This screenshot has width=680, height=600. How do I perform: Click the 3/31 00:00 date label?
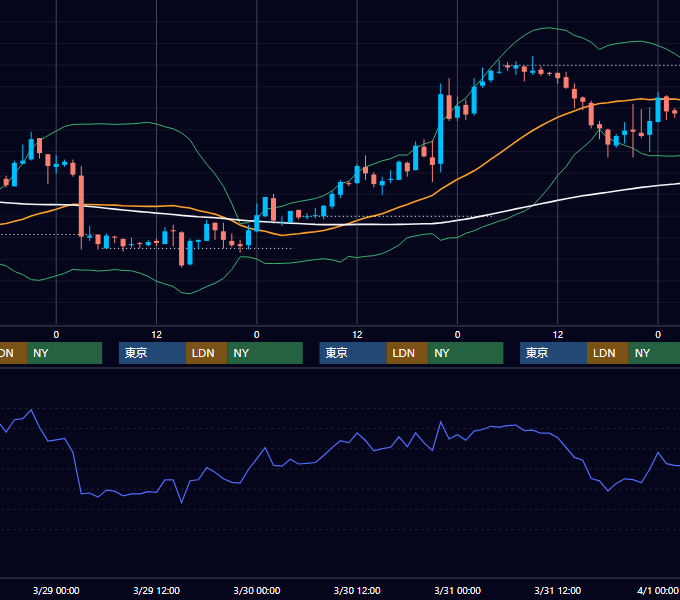pyautogui.click(x=457, y=590)
